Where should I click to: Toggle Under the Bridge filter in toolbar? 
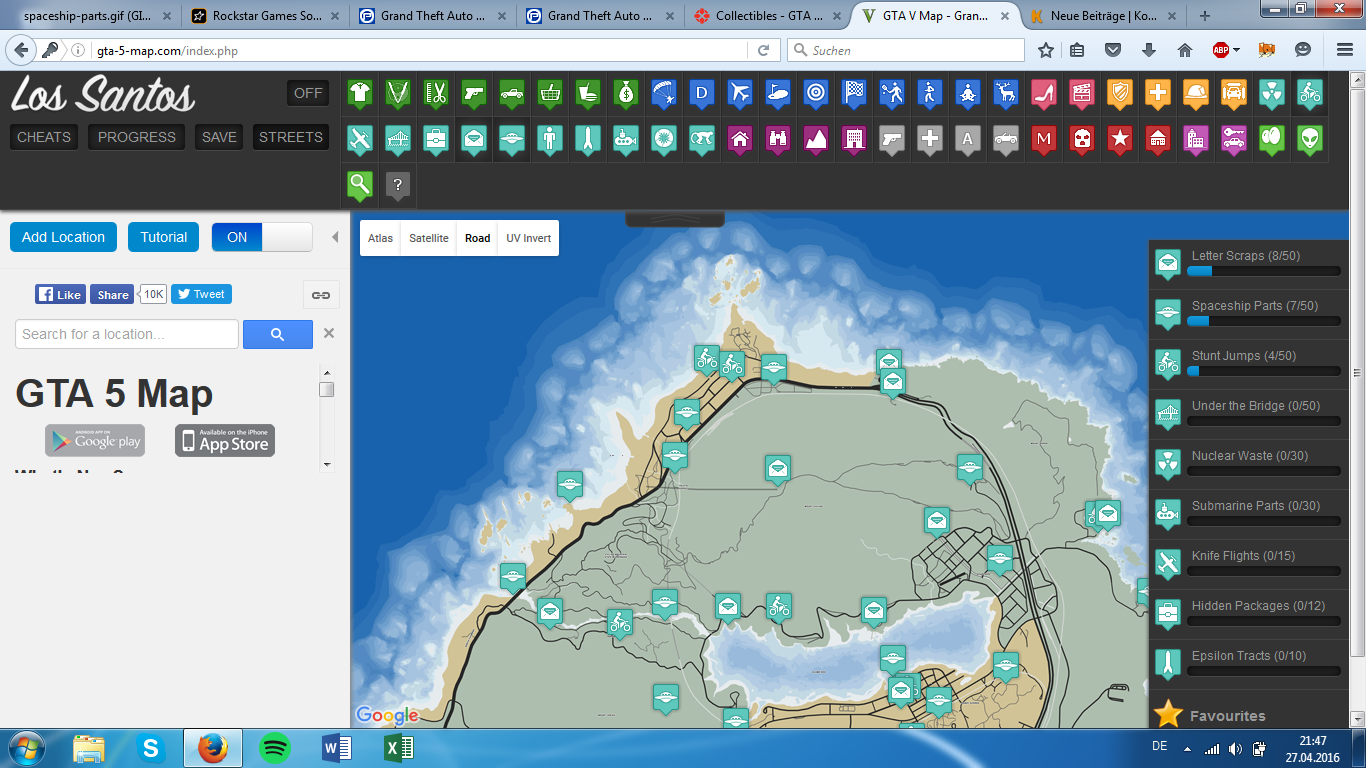pos(398,140)
